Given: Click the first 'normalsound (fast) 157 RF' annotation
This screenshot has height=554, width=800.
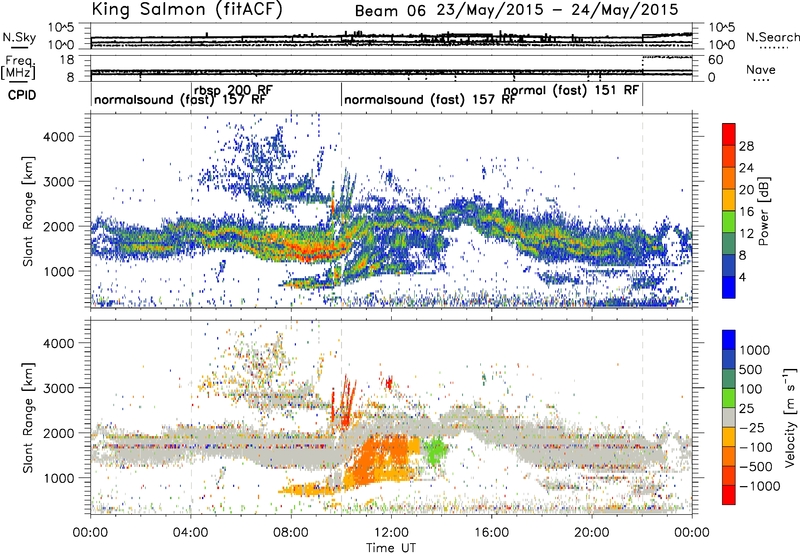Looking at the screenshot, I should click(x=180, y=99).
